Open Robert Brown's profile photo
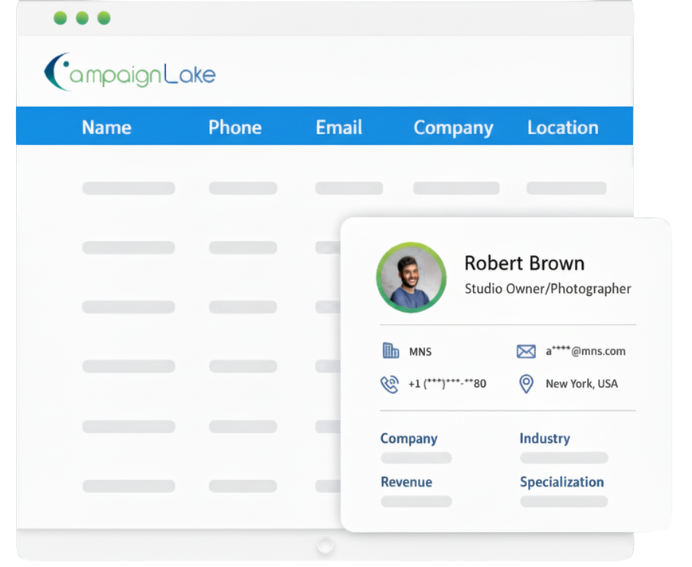This screenshot has width=692, height=567. tap(411, 277)
